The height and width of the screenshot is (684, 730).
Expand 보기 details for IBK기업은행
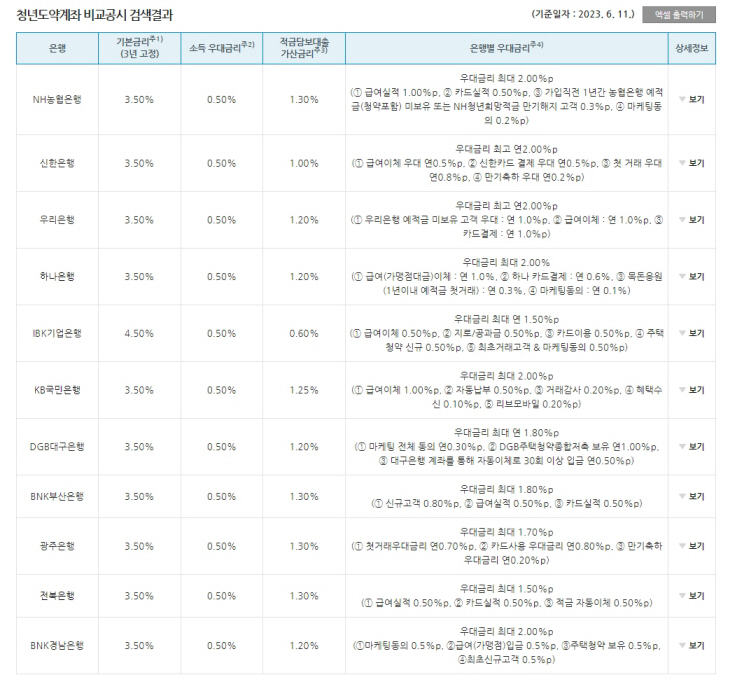(692, 333)
